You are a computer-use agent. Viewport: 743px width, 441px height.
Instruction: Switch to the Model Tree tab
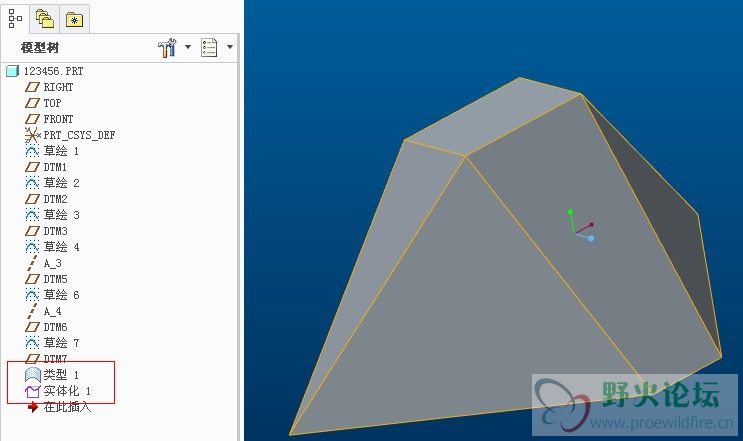coord(15,18)
